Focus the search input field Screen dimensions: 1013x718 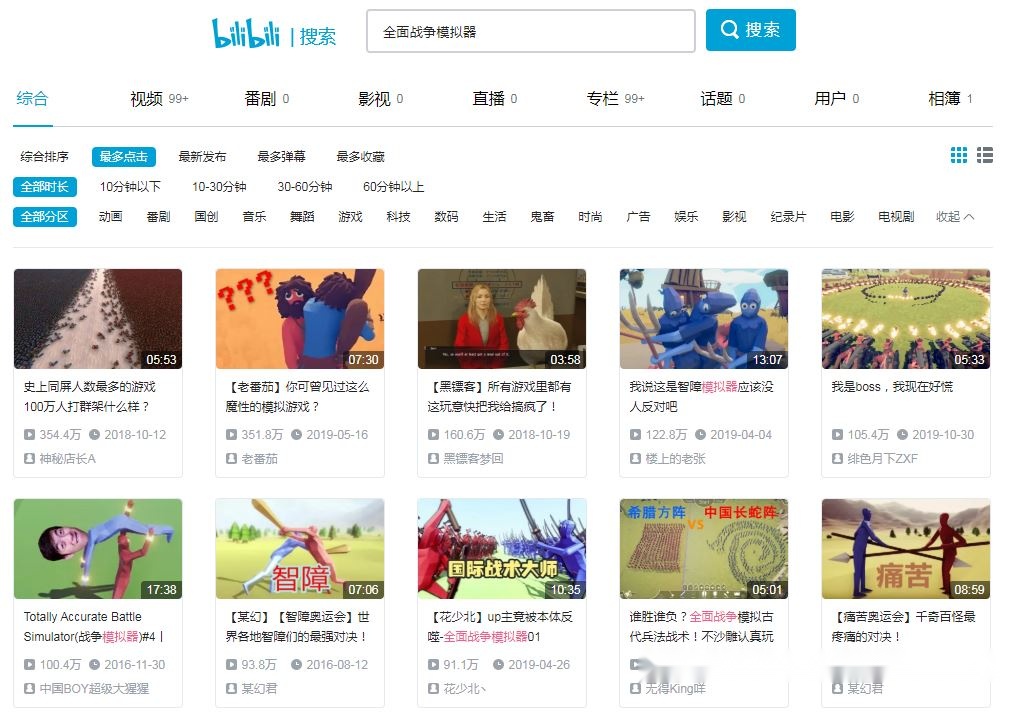[x=530, y=30]
